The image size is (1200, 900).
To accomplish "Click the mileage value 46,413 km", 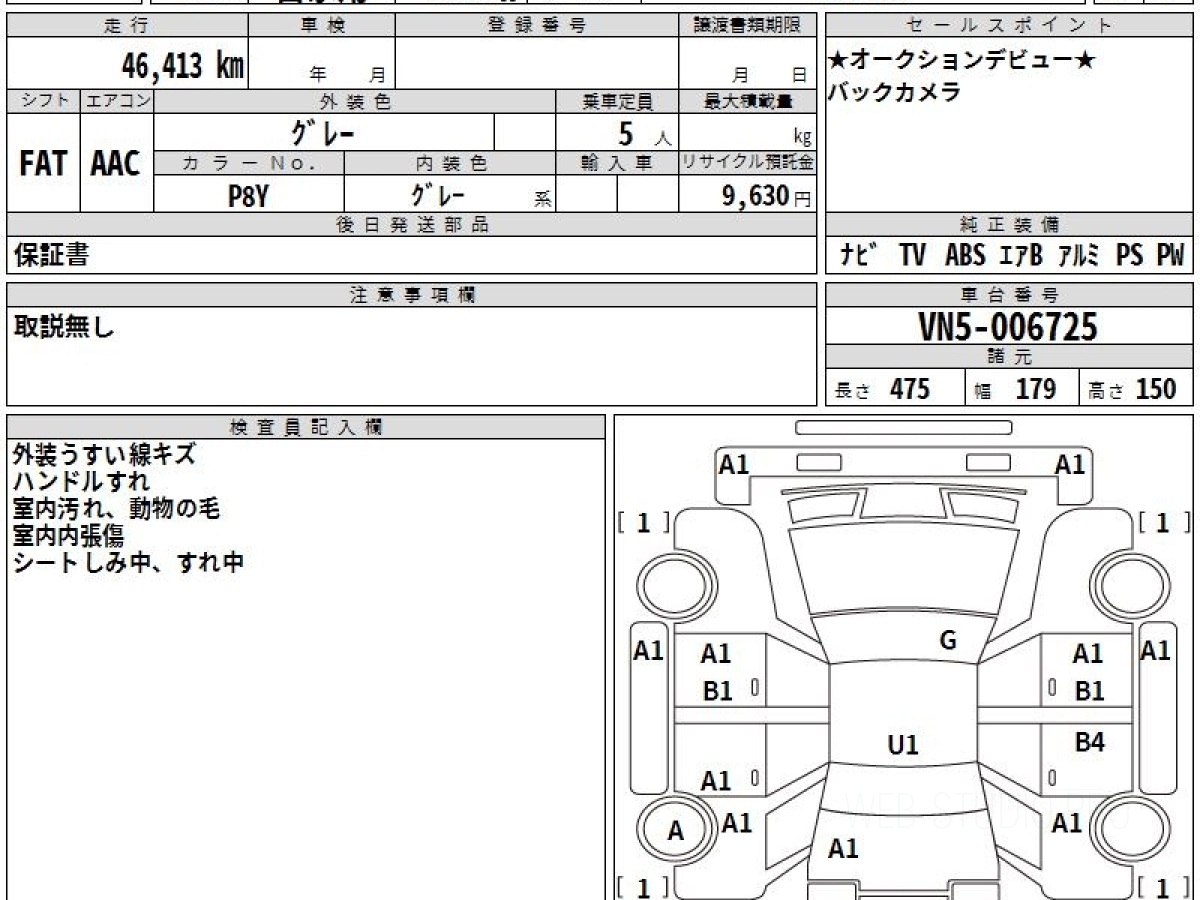I will 183,66.
